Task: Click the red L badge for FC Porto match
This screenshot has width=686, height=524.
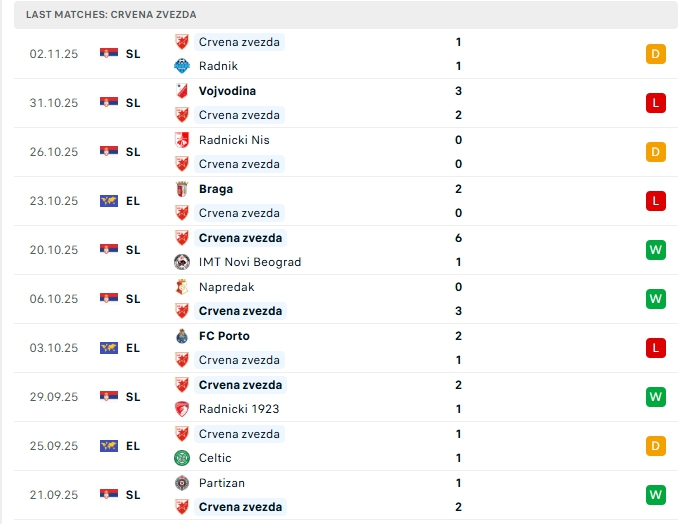Action: (656, 348)
